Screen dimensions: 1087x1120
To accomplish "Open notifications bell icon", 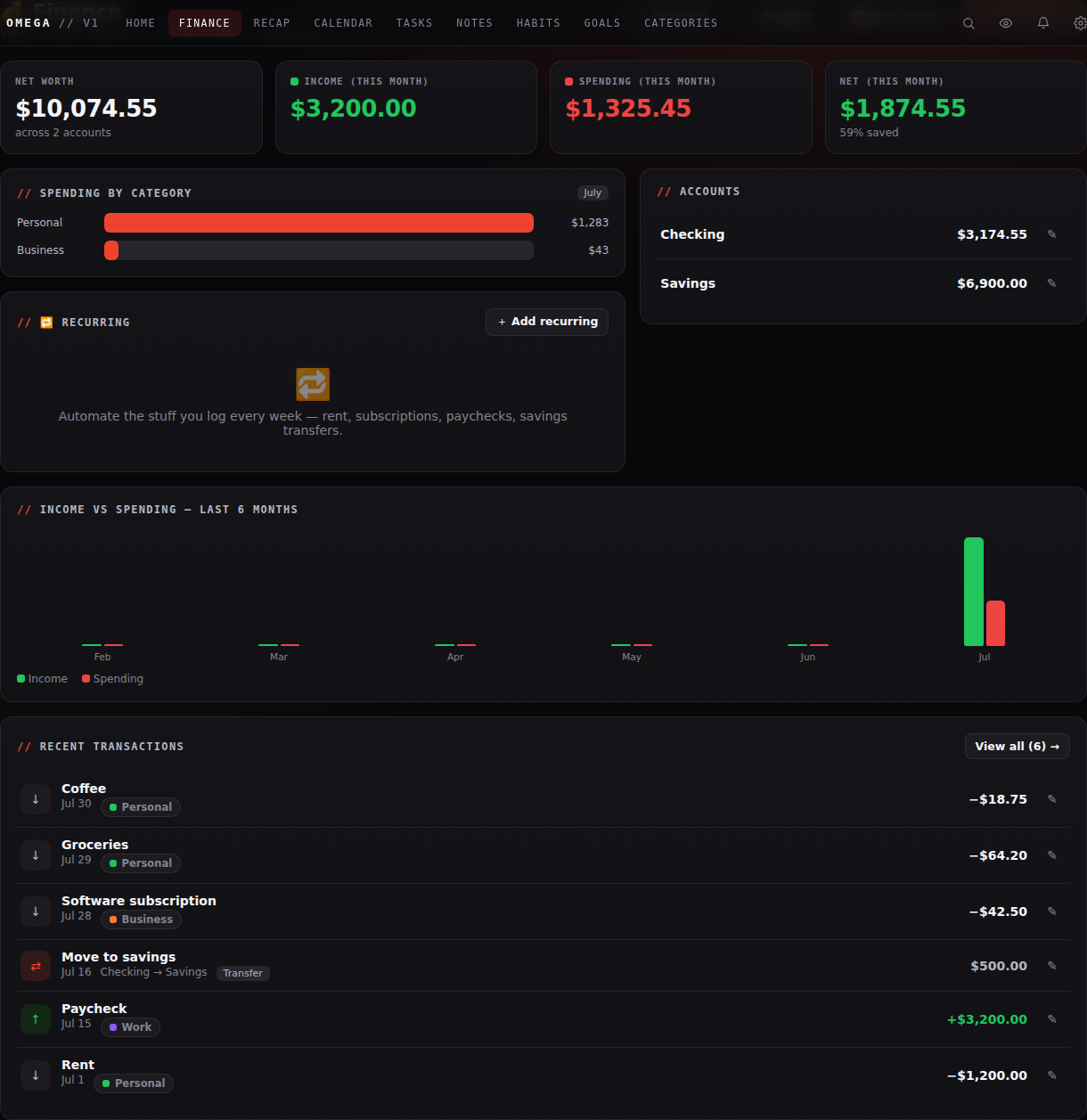I will point(1043,23).
